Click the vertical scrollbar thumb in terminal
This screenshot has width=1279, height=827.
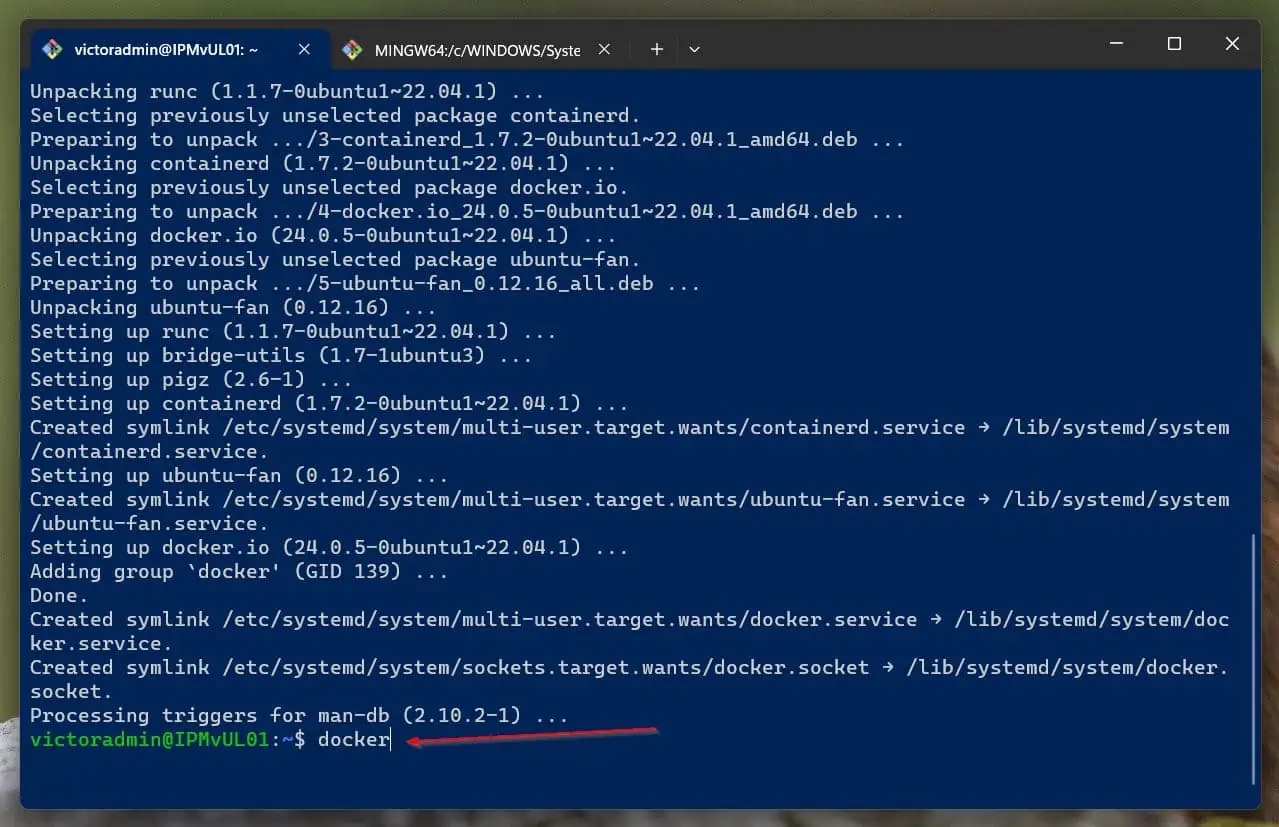[x=1254, y=659]
